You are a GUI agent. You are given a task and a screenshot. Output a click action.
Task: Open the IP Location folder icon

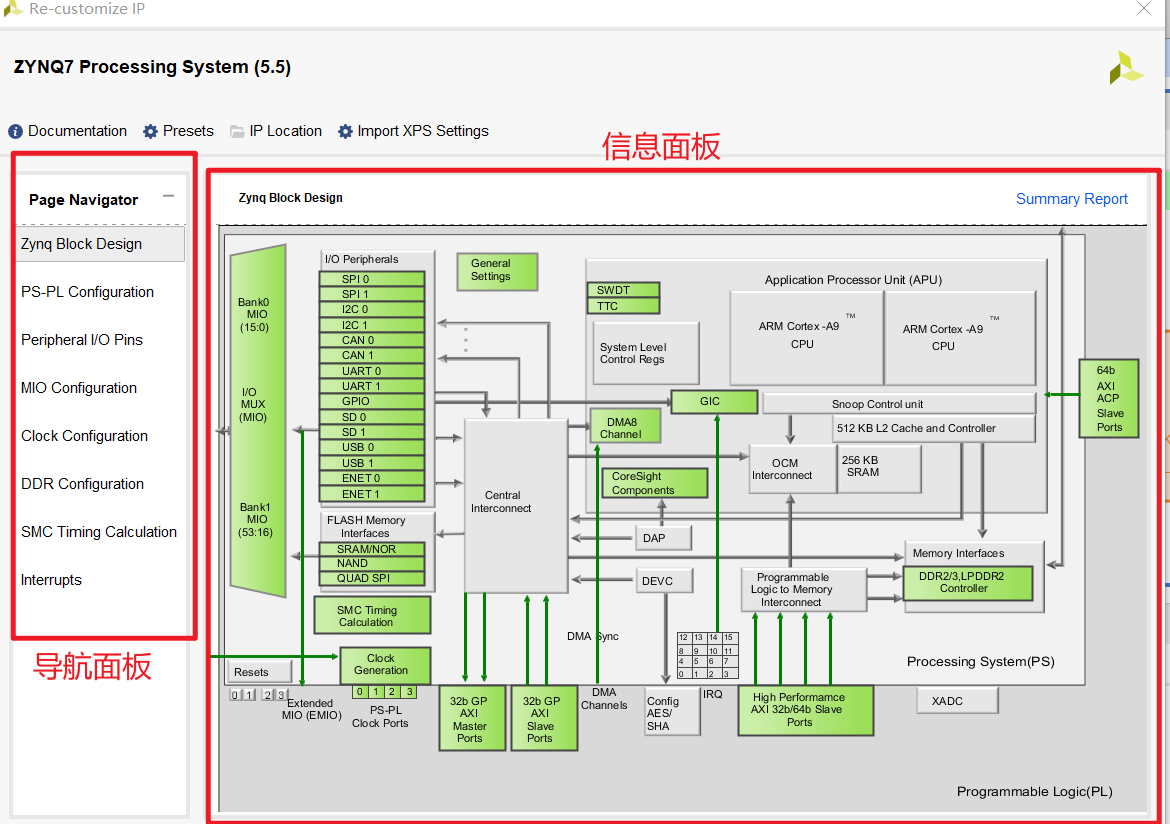point(237,131)
